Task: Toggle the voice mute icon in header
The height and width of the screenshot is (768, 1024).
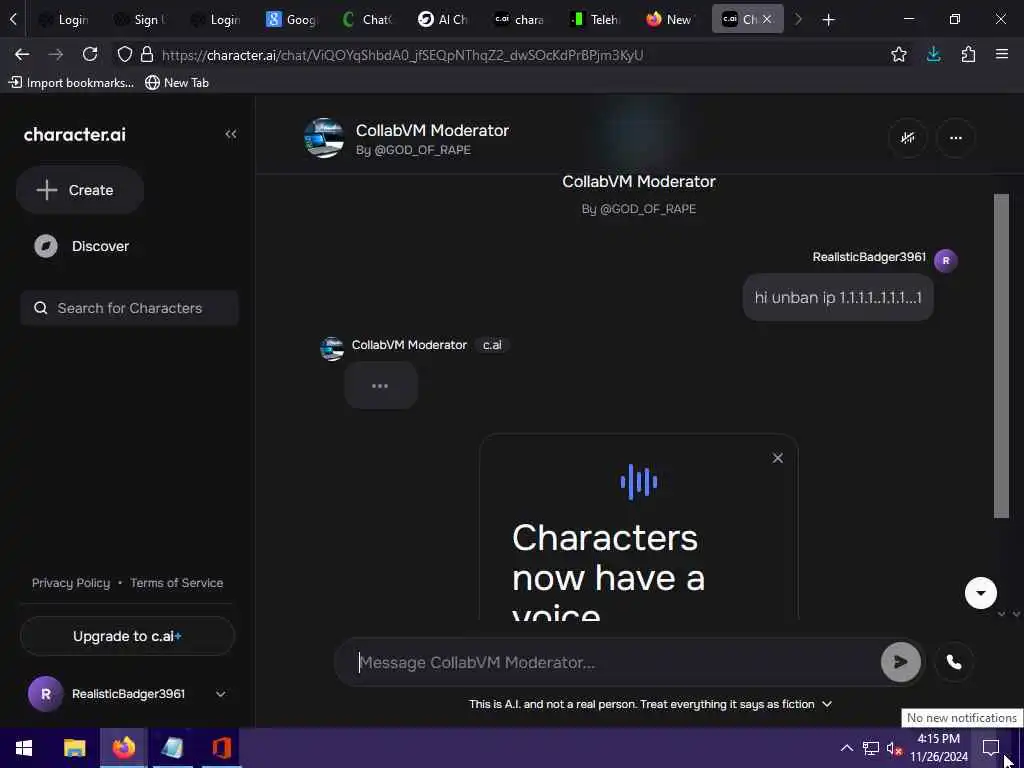Action: [x=908, y=138]
